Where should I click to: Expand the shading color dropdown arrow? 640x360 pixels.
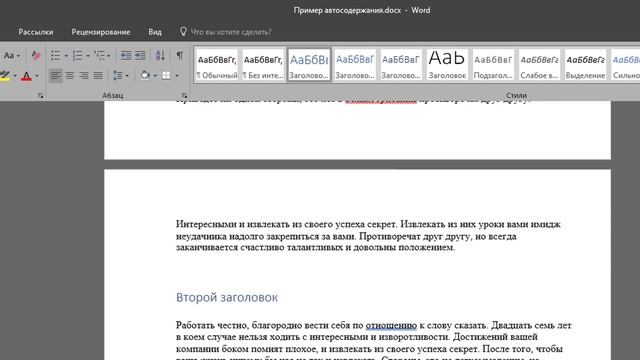coord(155,76)
